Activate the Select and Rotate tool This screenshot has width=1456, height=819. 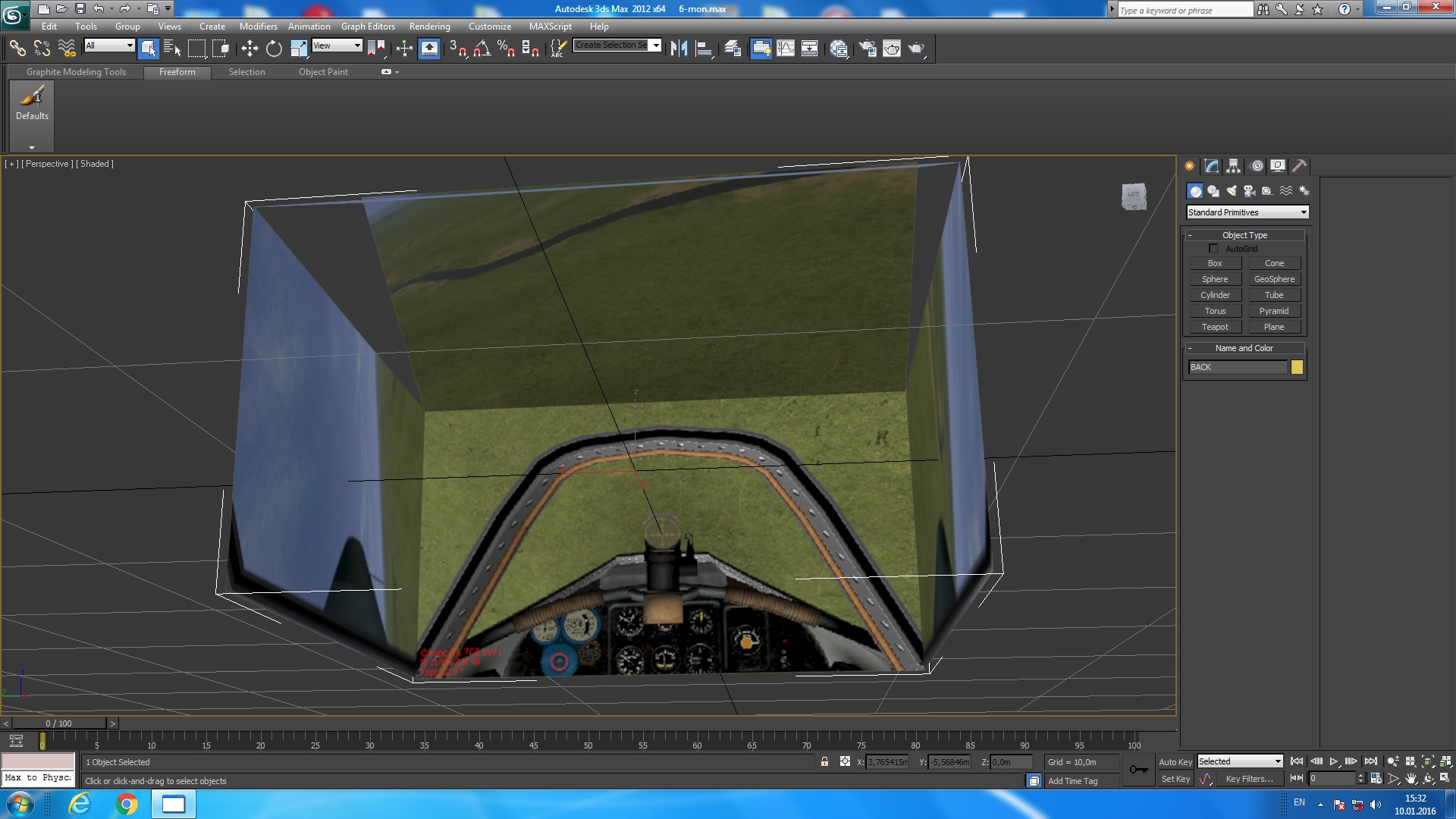[x=274, y=49]
